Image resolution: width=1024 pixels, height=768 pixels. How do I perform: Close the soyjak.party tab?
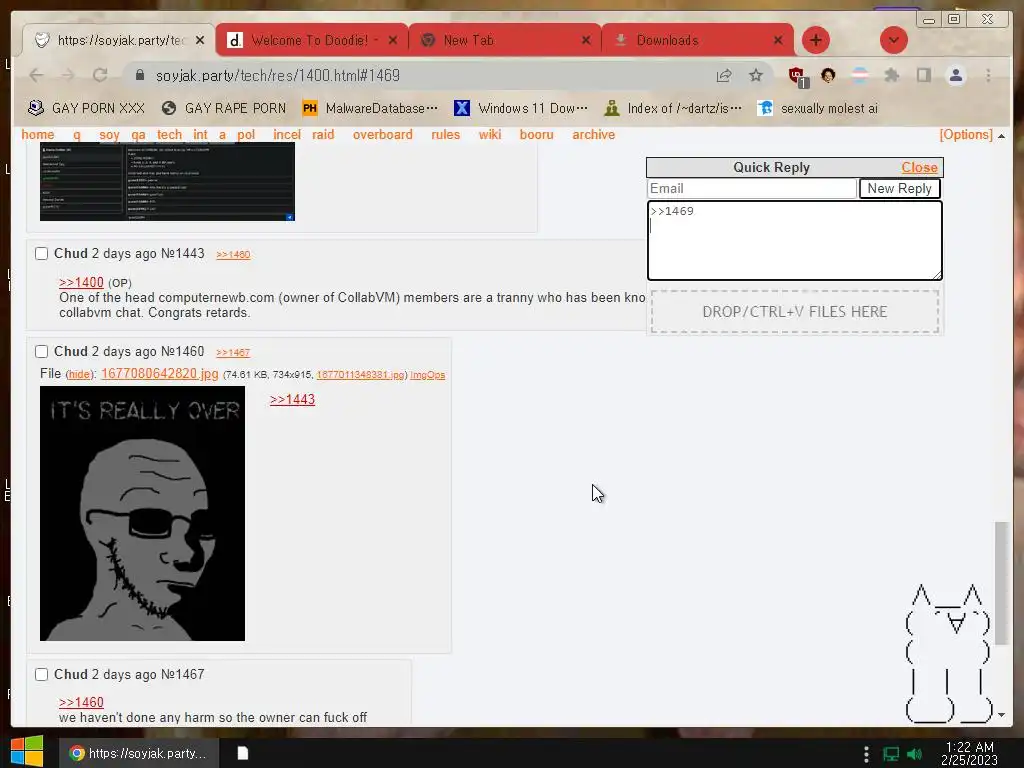[x=200, y=40]
